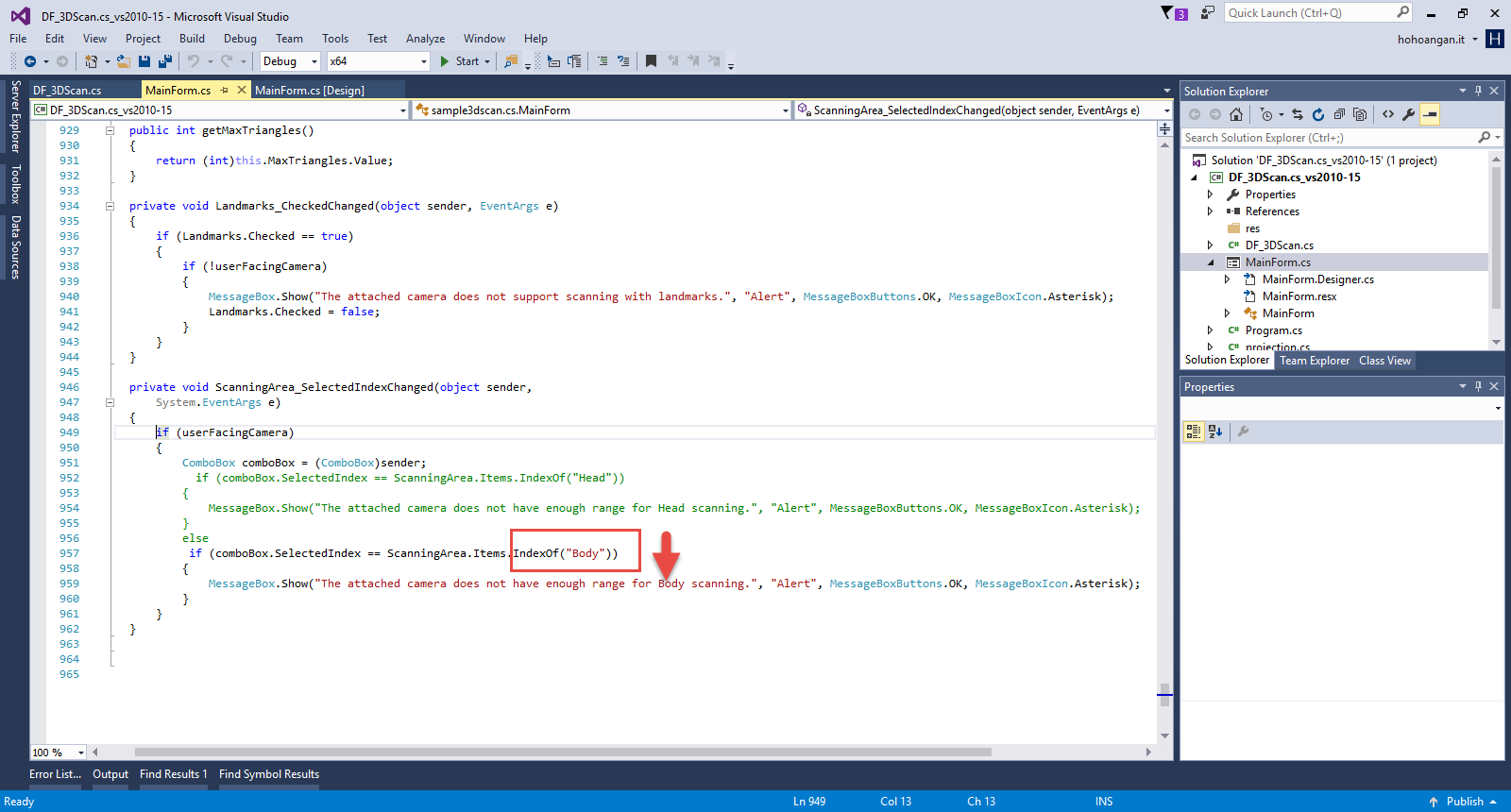The height and width of the screenshot is (812, 1511).
Task: Click the Navigate Backward arrow icon
Action: (x=30, y=61)
